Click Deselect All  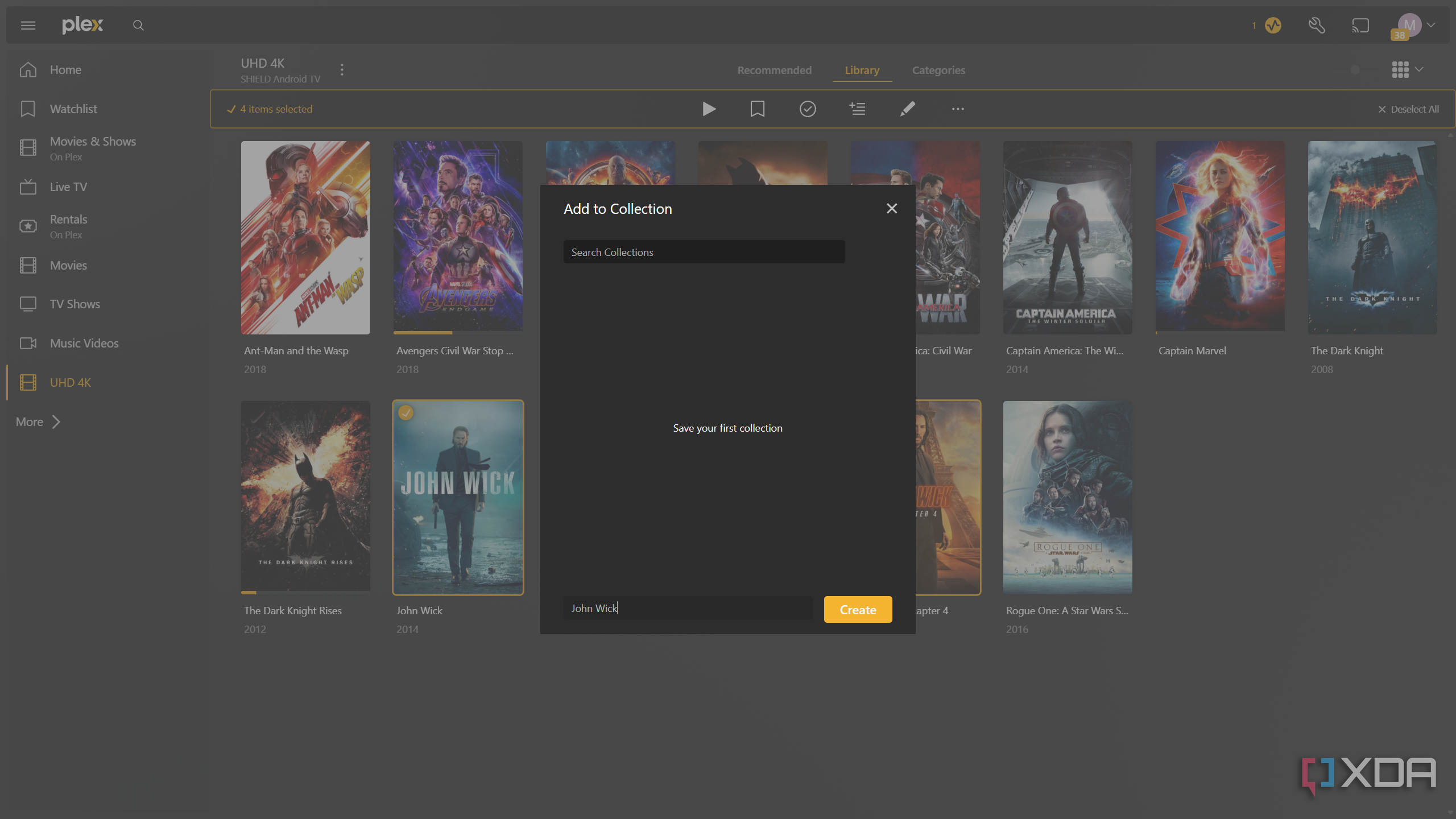tap(1408, 109)
